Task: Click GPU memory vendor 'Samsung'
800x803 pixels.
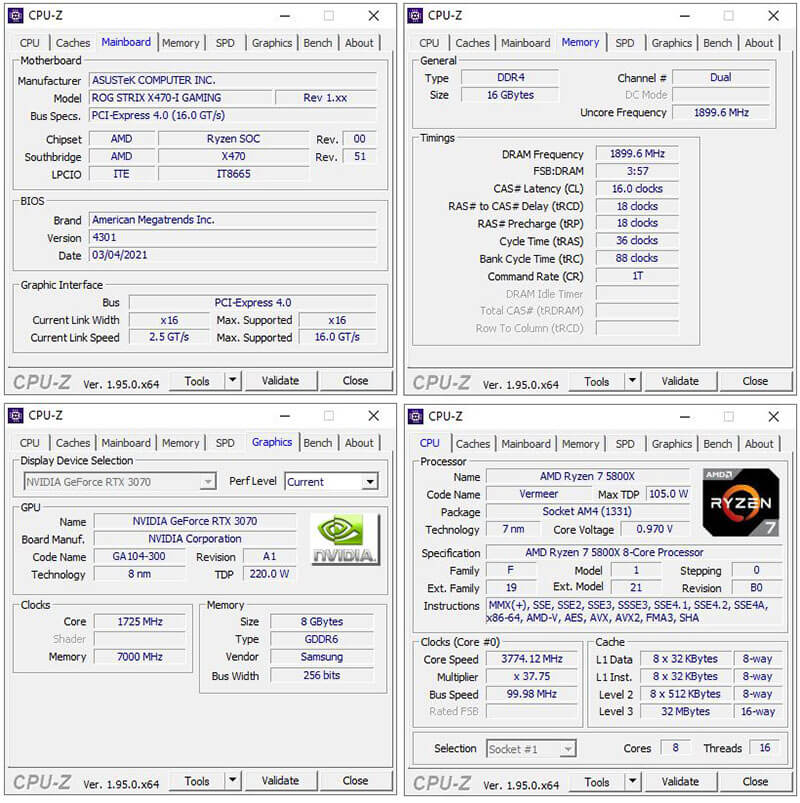Action: click(322, 657)
